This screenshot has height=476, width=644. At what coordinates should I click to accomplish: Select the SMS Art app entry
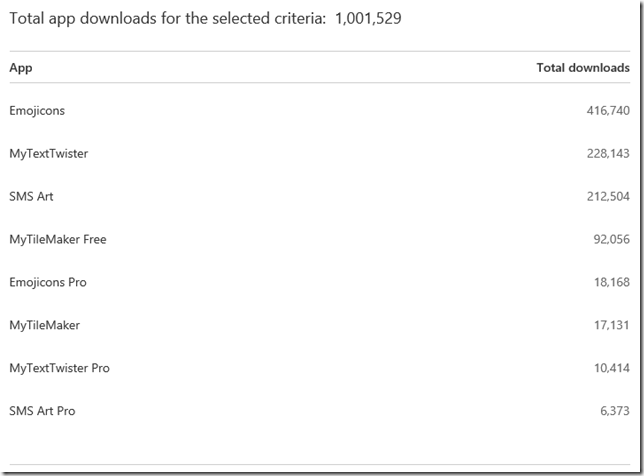pyautogui.click(x=31, y=197)
